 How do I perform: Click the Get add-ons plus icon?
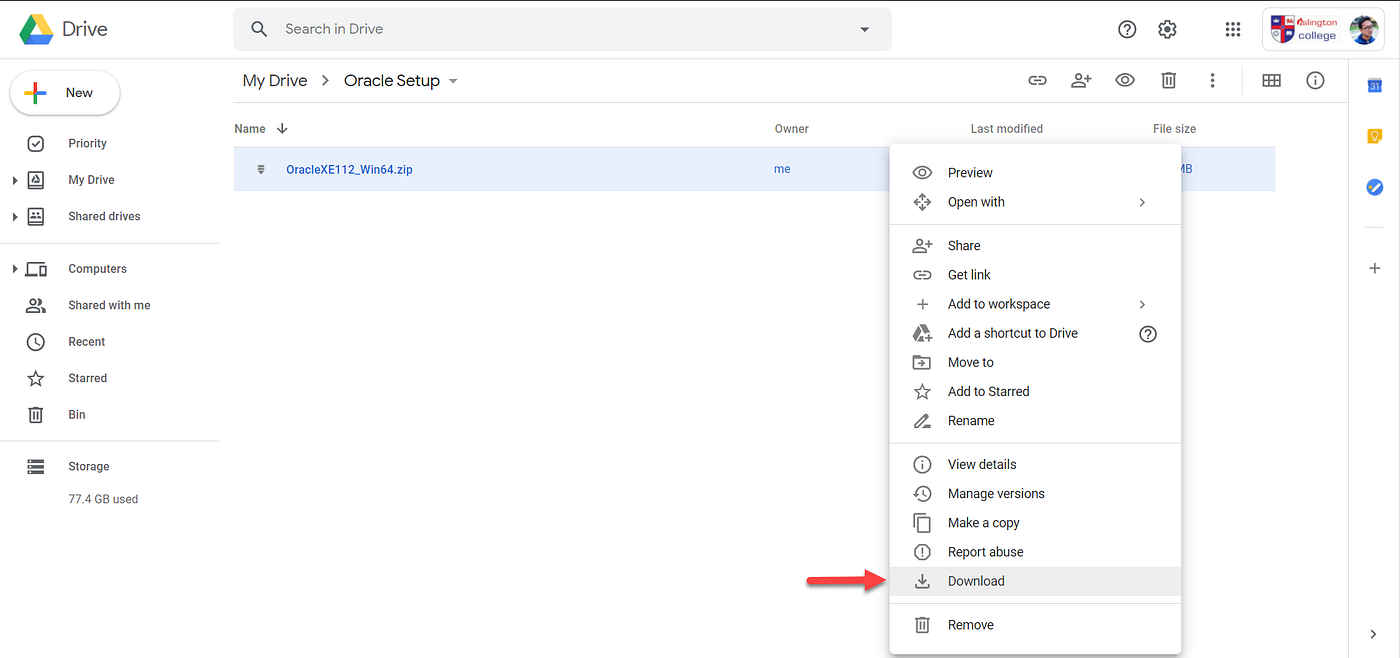coord(1374,268)
